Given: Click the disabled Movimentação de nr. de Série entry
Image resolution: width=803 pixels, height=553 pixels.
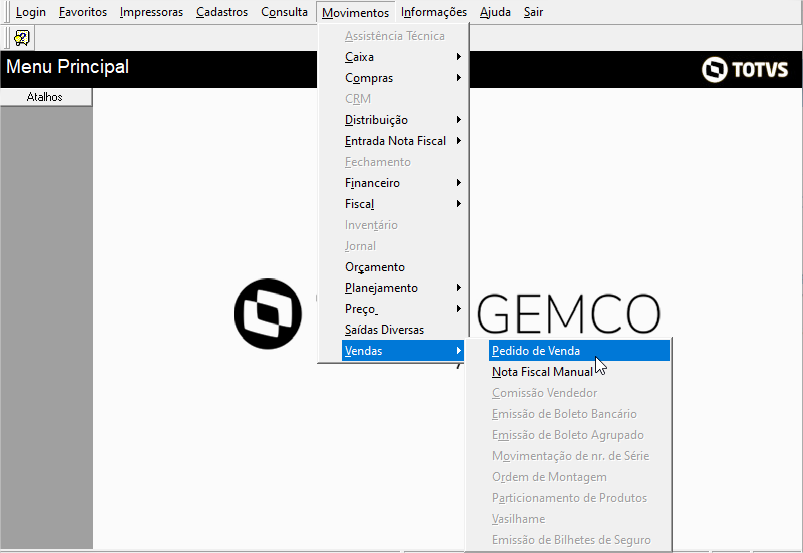Looking at the screenshot, I should point(579,456).
